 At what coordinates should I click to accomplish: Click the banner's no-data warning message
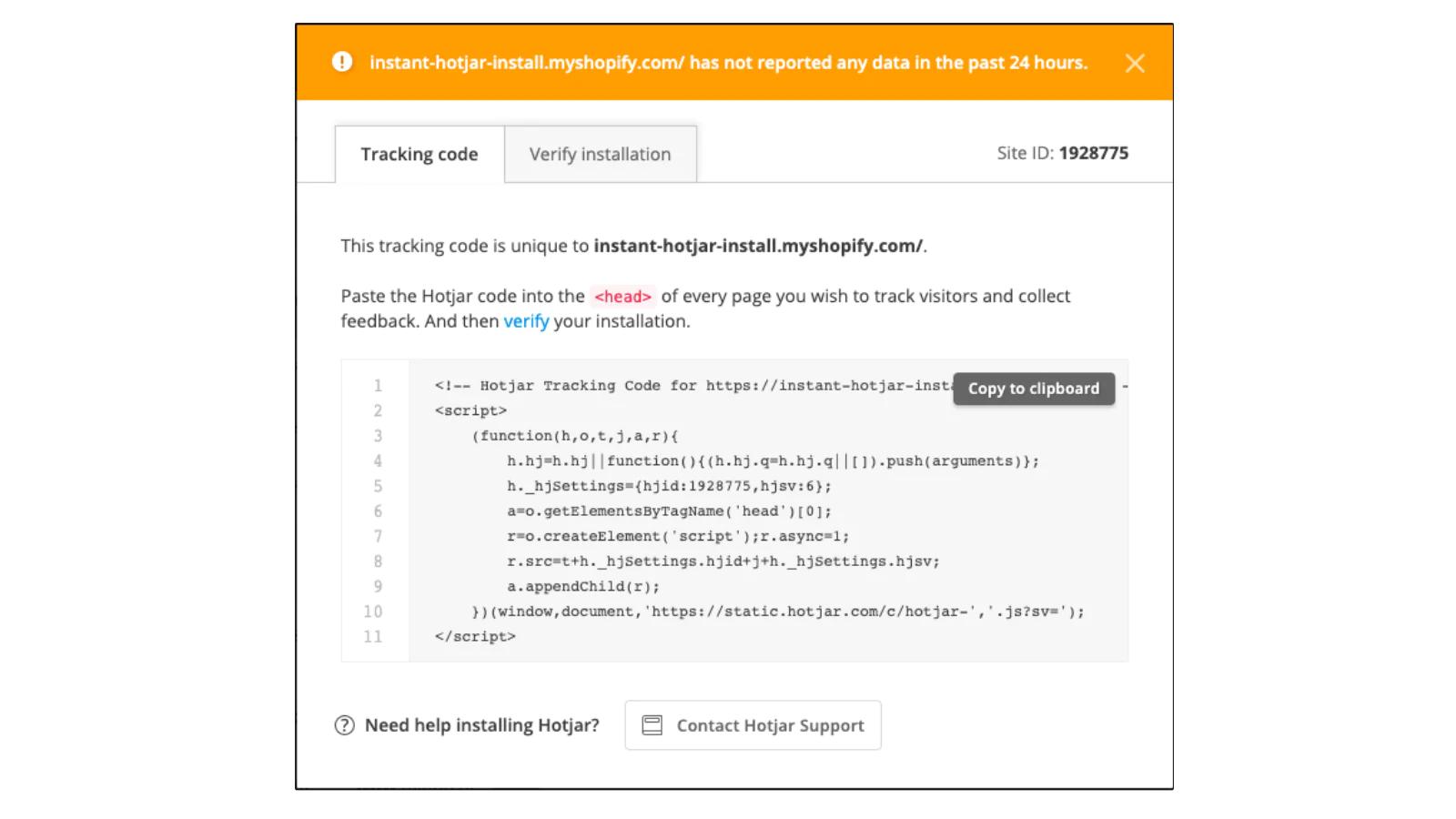728,63
